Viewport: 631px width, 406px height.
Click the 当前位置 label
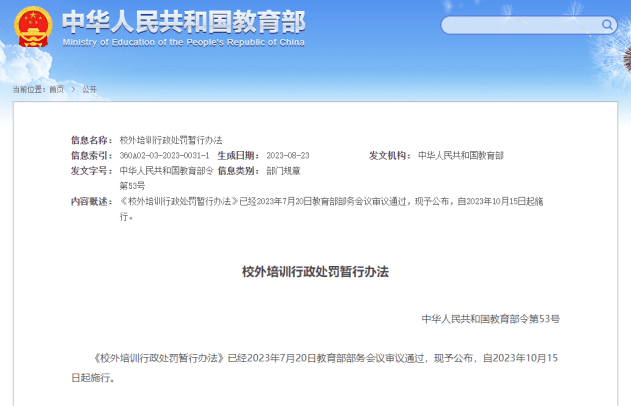coord(29,89)
